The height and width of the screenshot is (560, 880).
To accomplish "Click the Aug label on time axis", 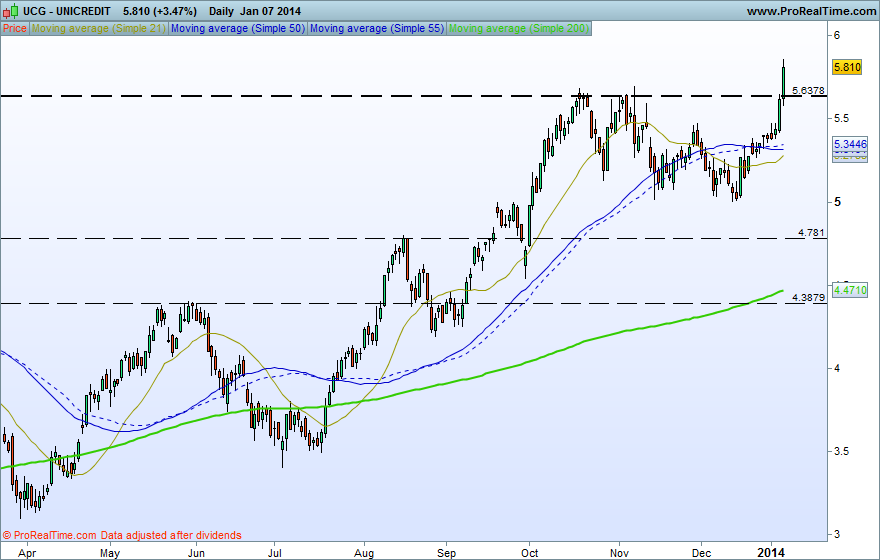I will tap(364, 553).
